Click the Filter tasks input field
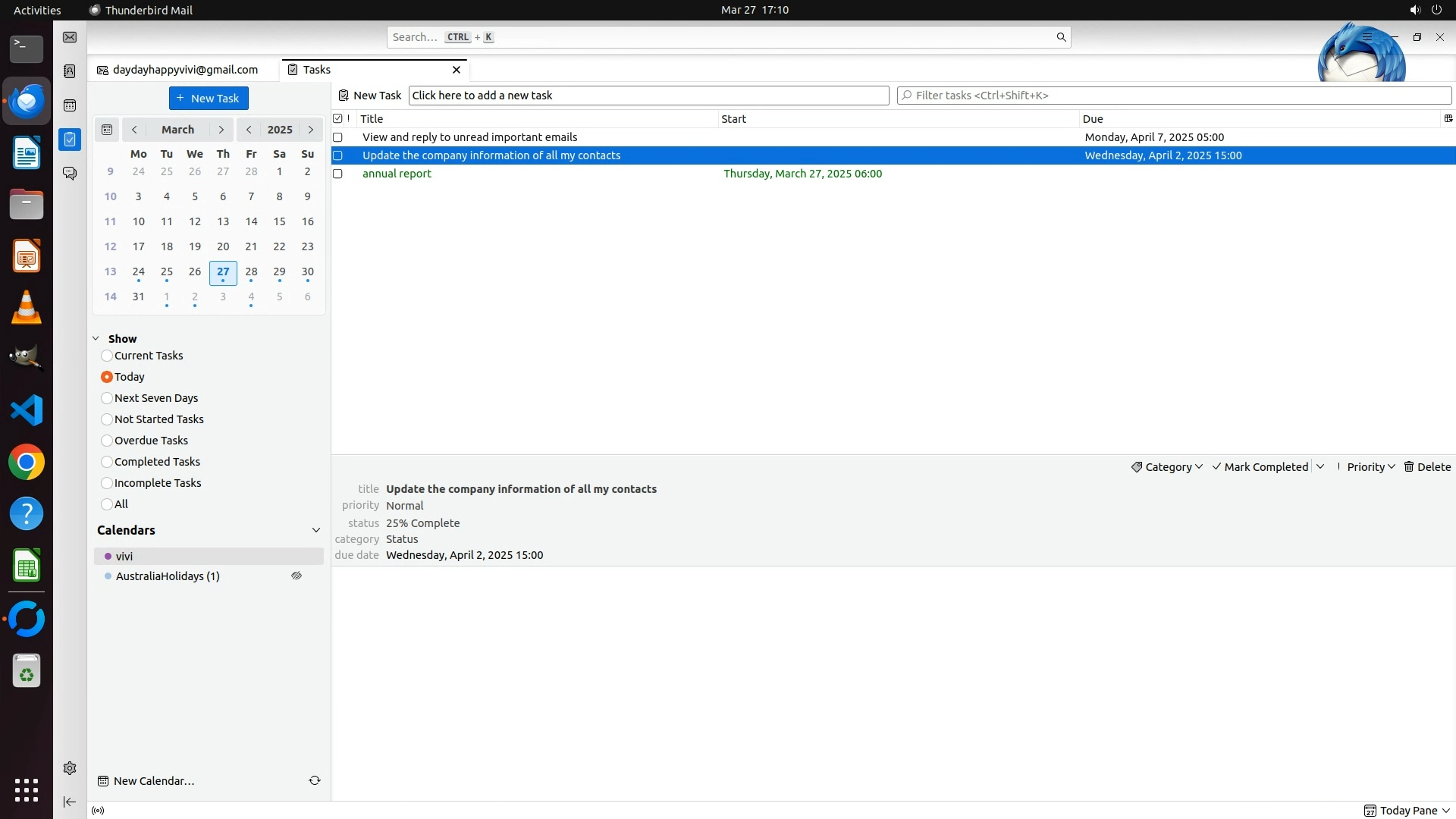Viewport: 1456px width, 819px height. [x=1174, y=96]
